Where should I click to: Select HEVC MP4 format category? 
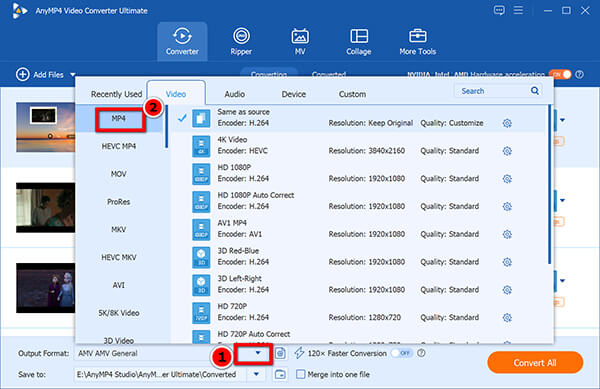119,146
